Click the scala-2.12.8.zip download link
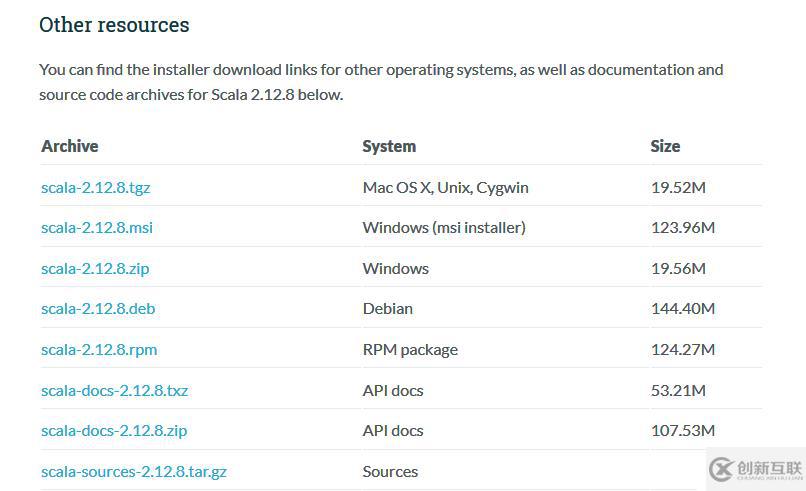The image size is (806, 491). click(95, 268)
